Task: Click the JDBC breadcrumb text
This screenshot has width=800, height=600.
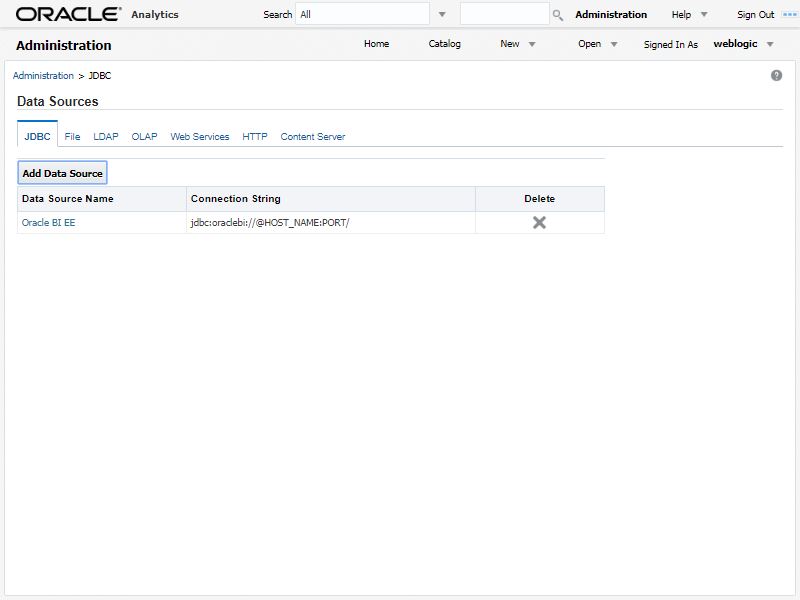Action: tap(100, 76)
